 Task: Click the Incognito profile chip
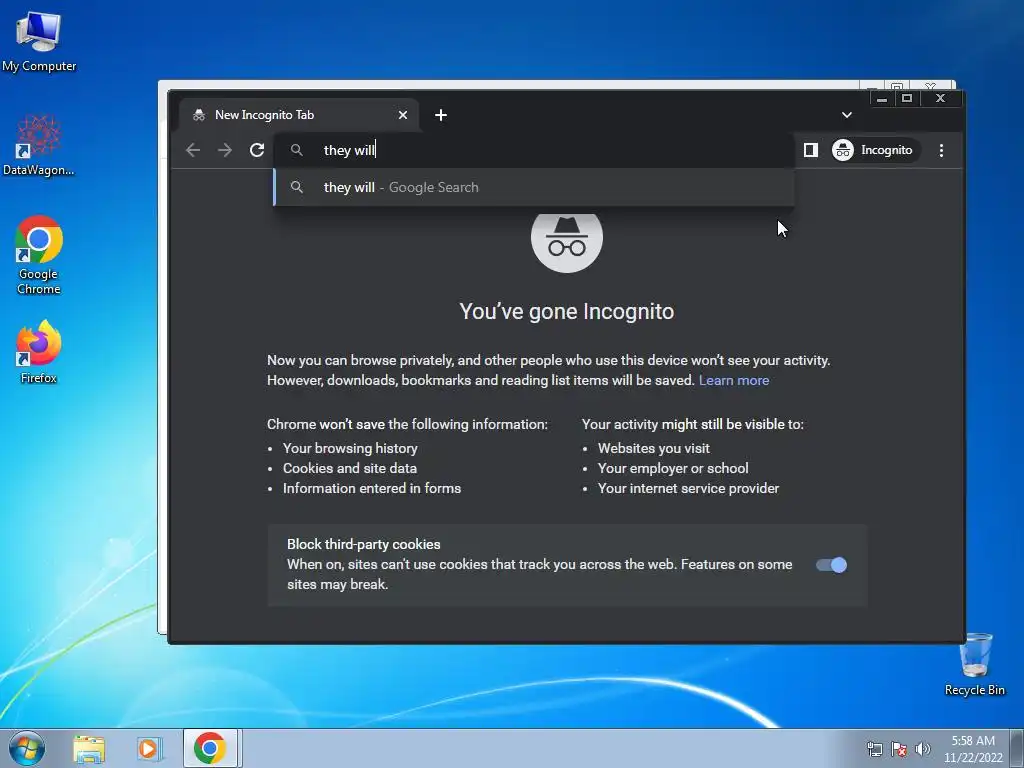(873, 150)
